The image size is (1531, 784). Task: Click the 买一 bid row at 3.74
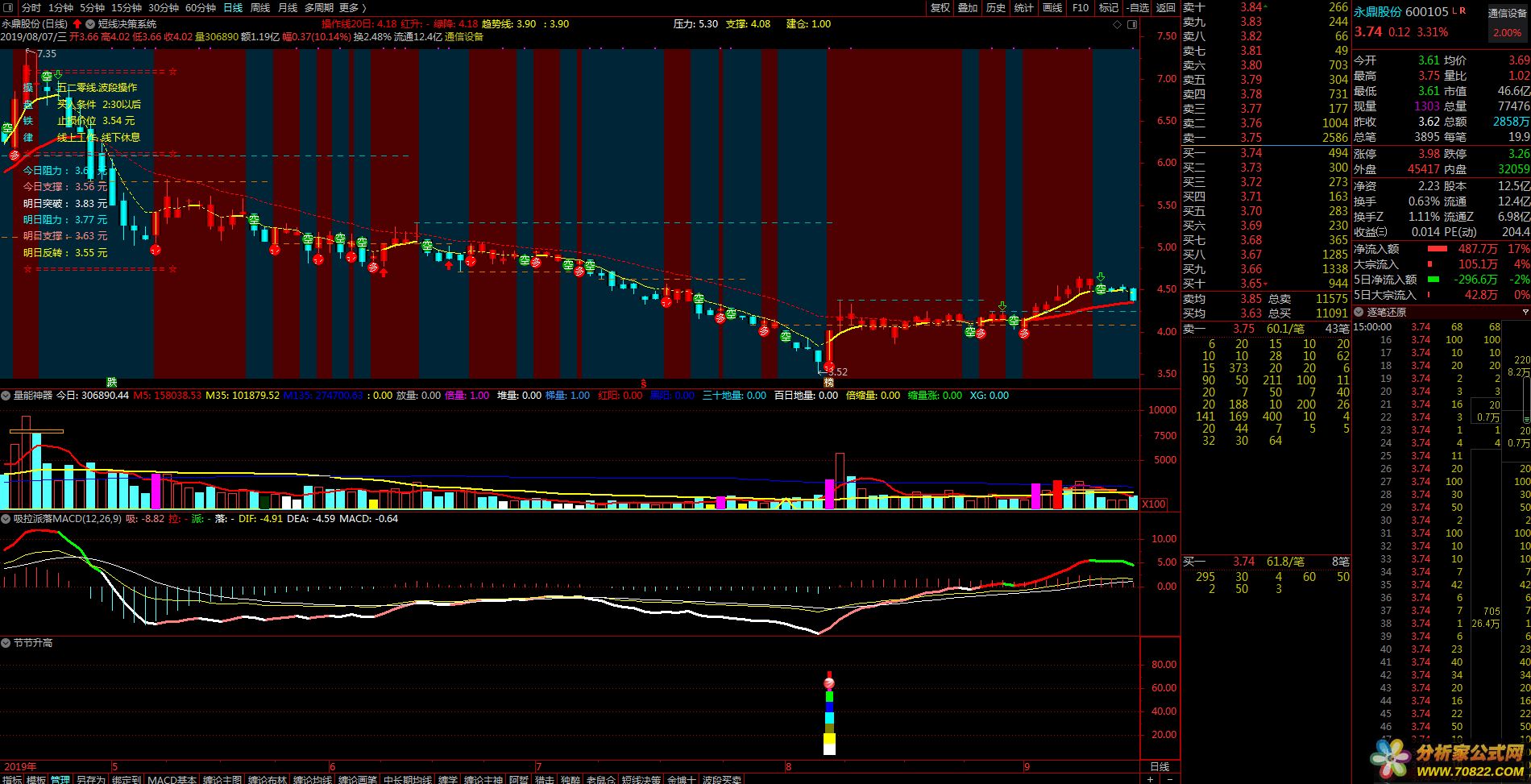point(1265,153)
